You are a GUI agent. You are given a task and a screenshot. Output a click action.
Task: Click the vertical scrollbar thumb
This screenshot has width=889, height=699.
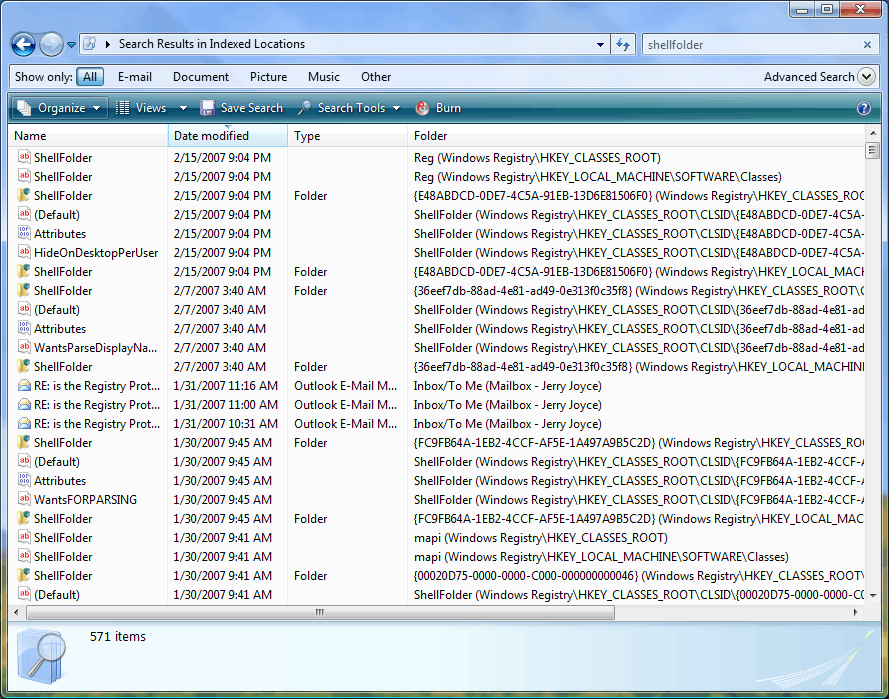coord(872,150)
